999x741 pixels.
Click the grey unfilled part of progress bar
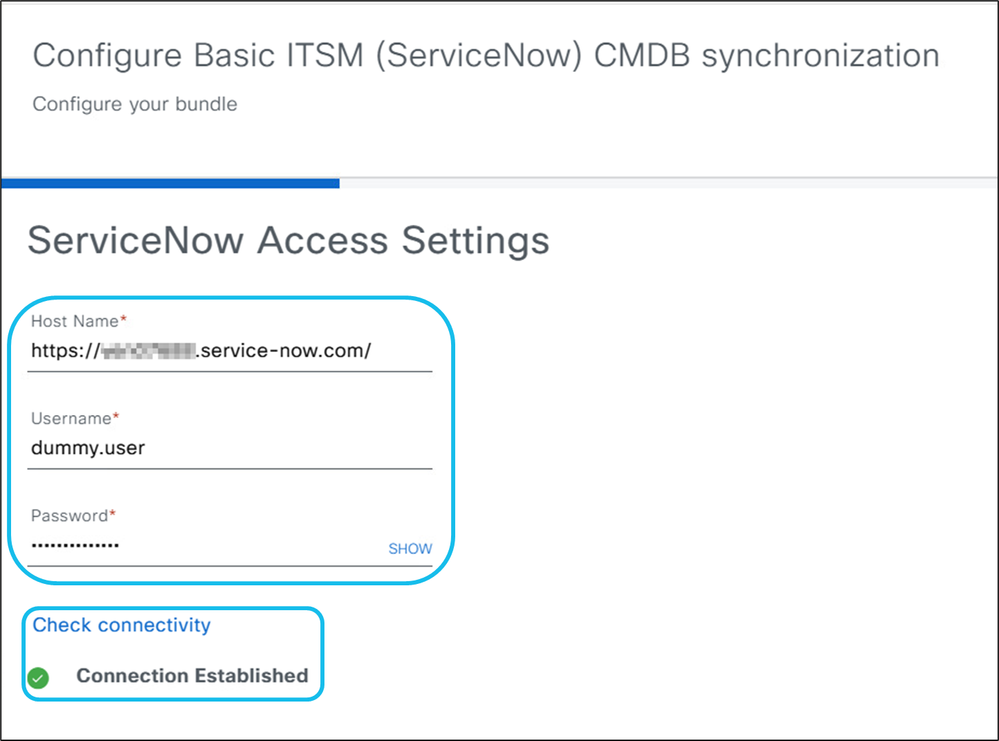point(660,184)
